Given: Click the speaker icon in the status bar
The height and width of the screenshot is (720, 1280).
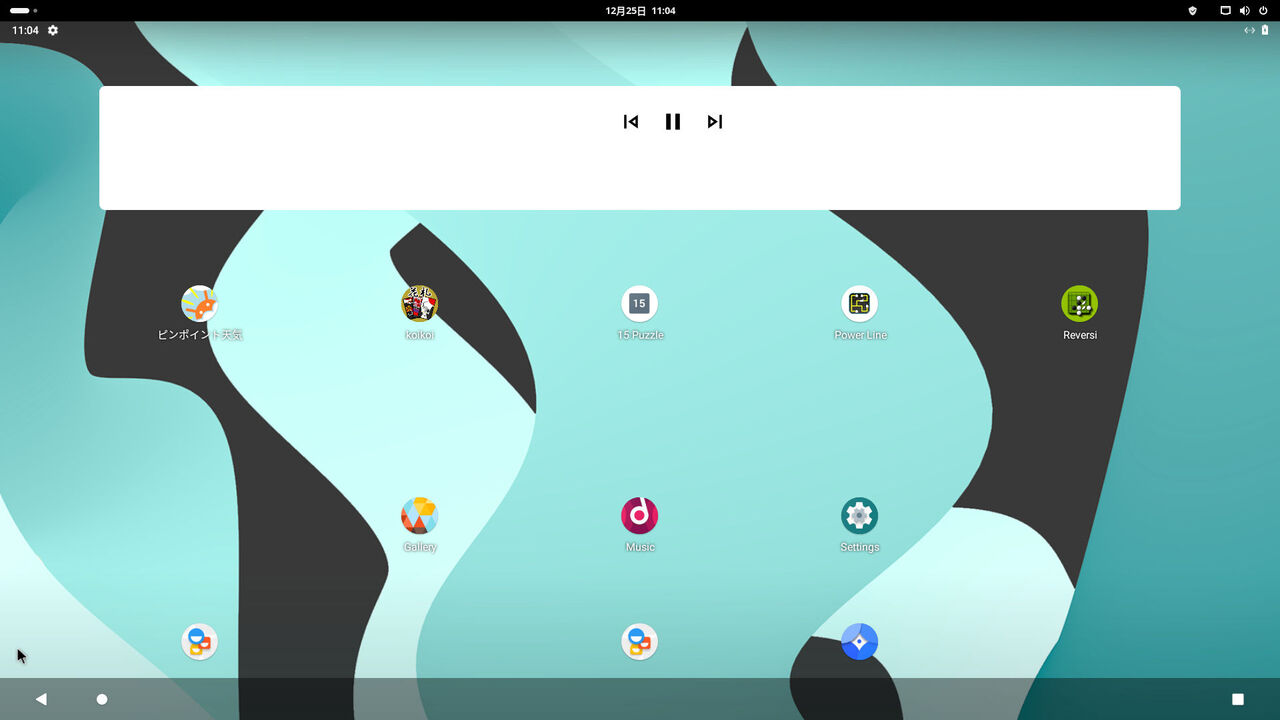Looking at the screenshot, I should pos(1243,10).
